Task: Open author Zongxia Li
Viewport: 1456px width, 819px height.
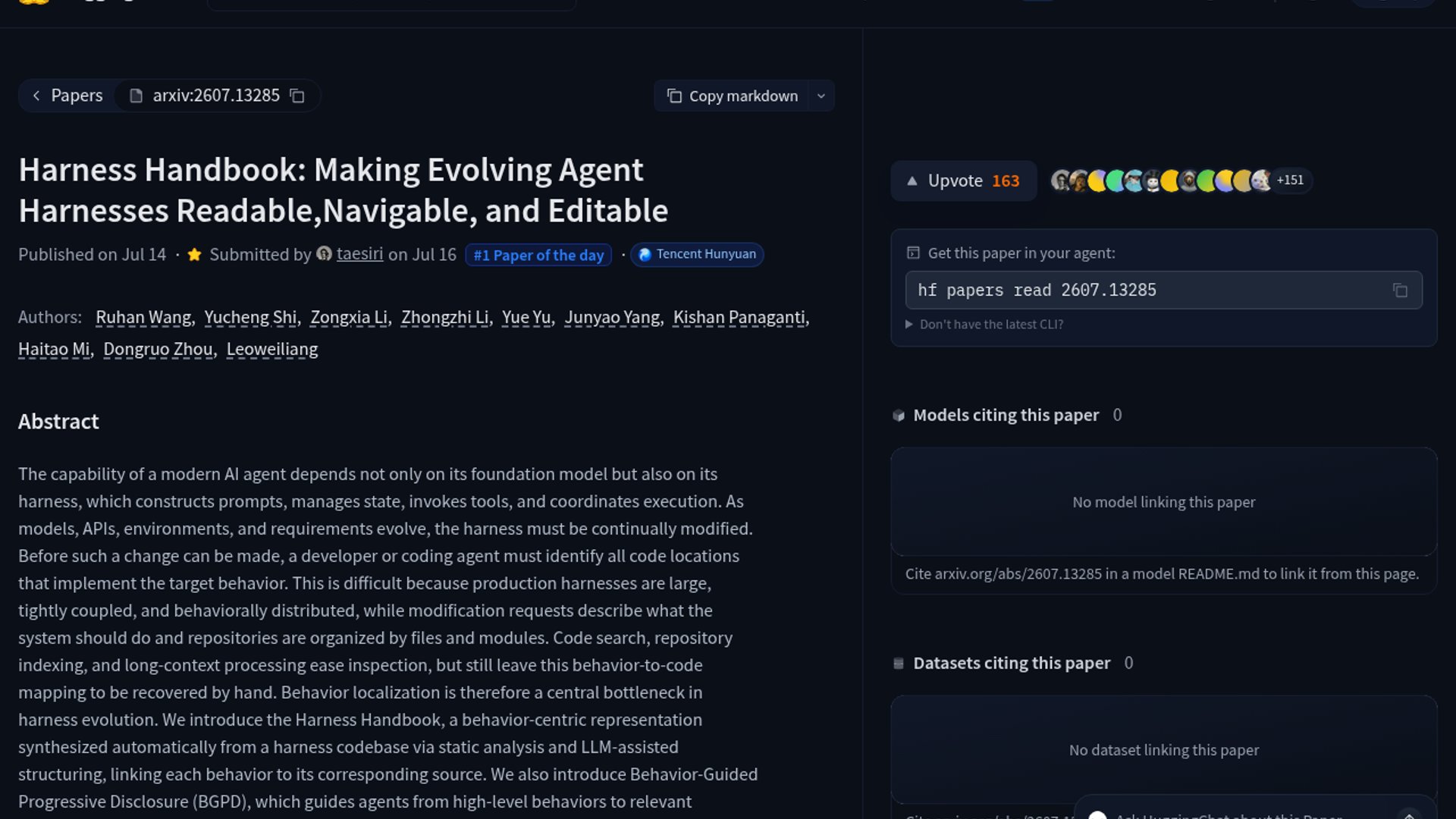Action: pyautogui.click(x=349, y=317)
